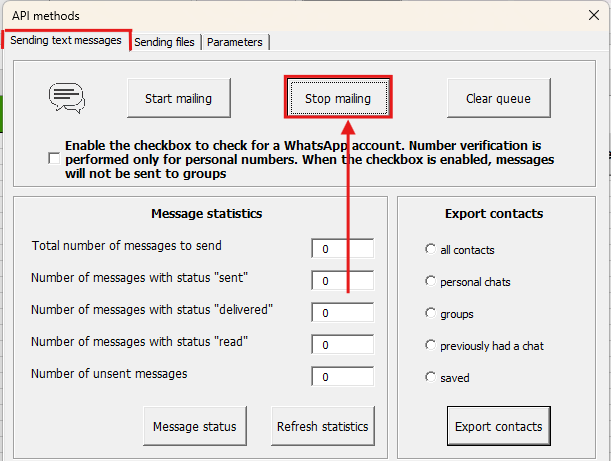Image resolution: width=611 pixels, height=461 pixels.
Task: Click the chat bubbles message icon
Action: point(67,98)
